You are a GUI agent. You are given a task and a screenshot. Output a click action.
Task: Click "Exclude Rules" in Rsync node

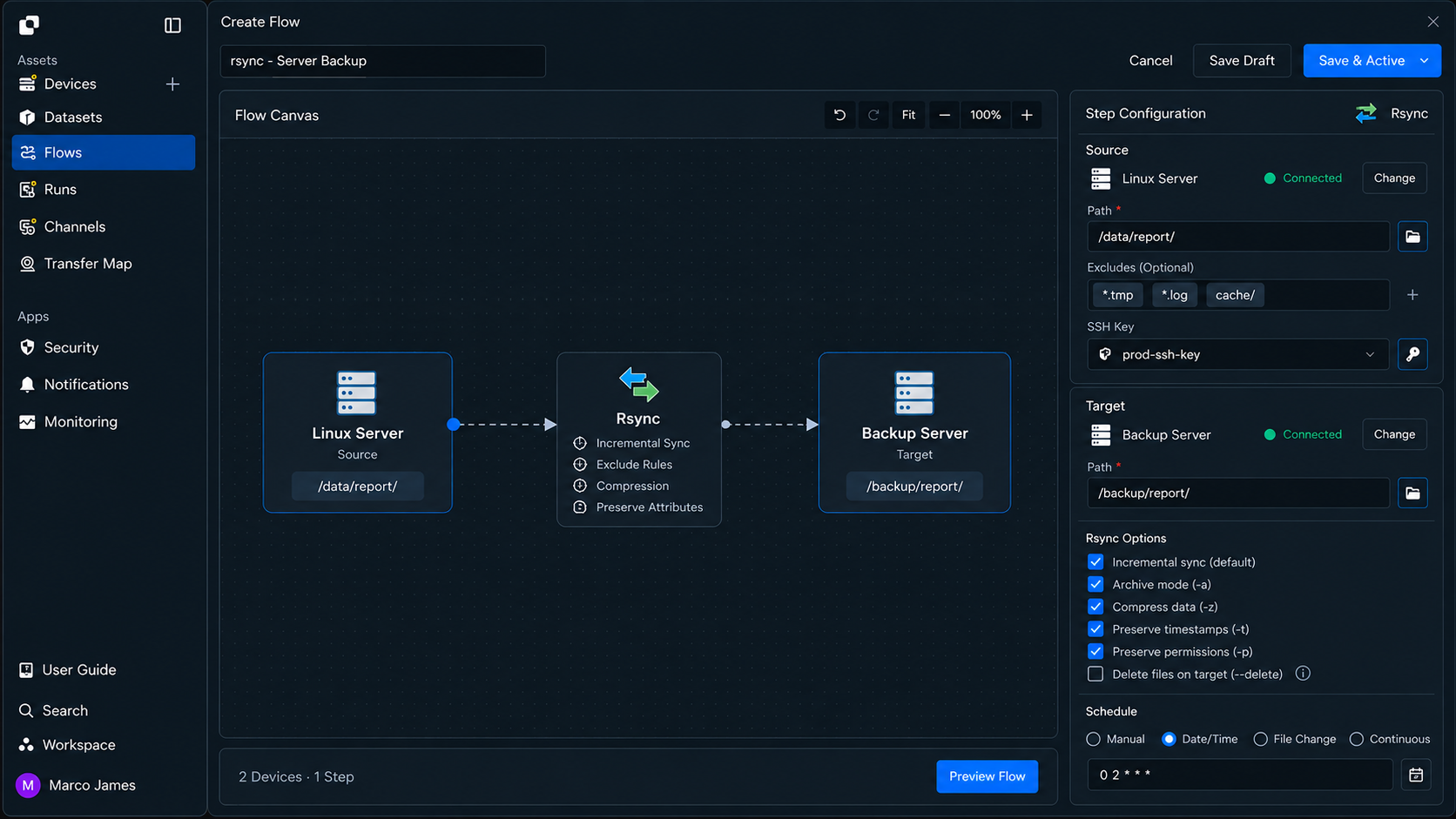click(634, 465)
